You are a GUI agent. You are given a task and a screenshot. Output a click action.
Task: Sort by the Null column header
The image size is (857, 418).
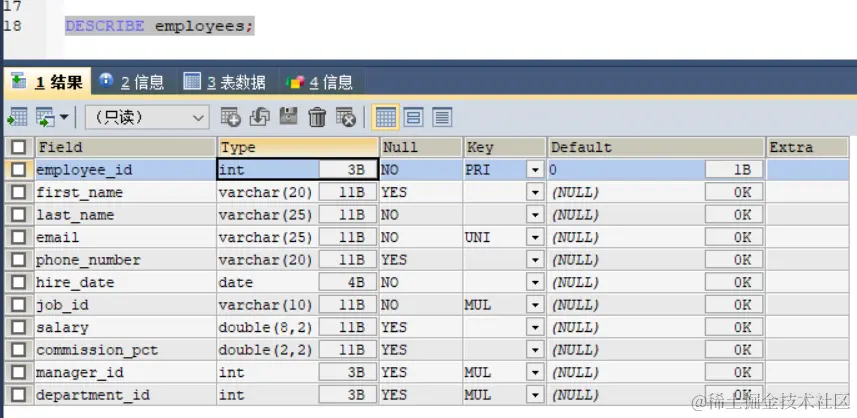click(x=421, y=147)
